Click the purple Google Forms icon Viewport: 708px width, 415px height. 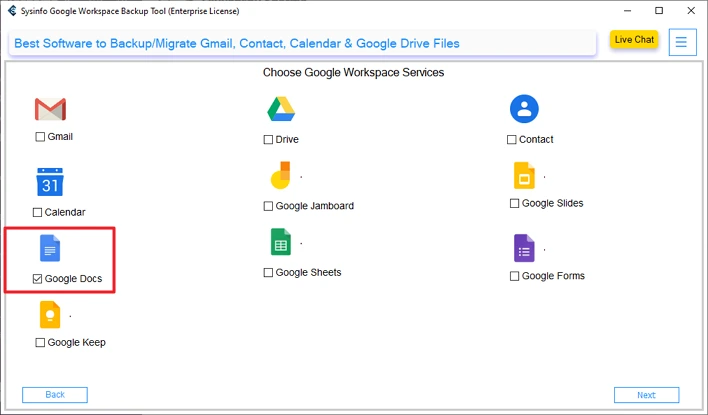(524, 248)
